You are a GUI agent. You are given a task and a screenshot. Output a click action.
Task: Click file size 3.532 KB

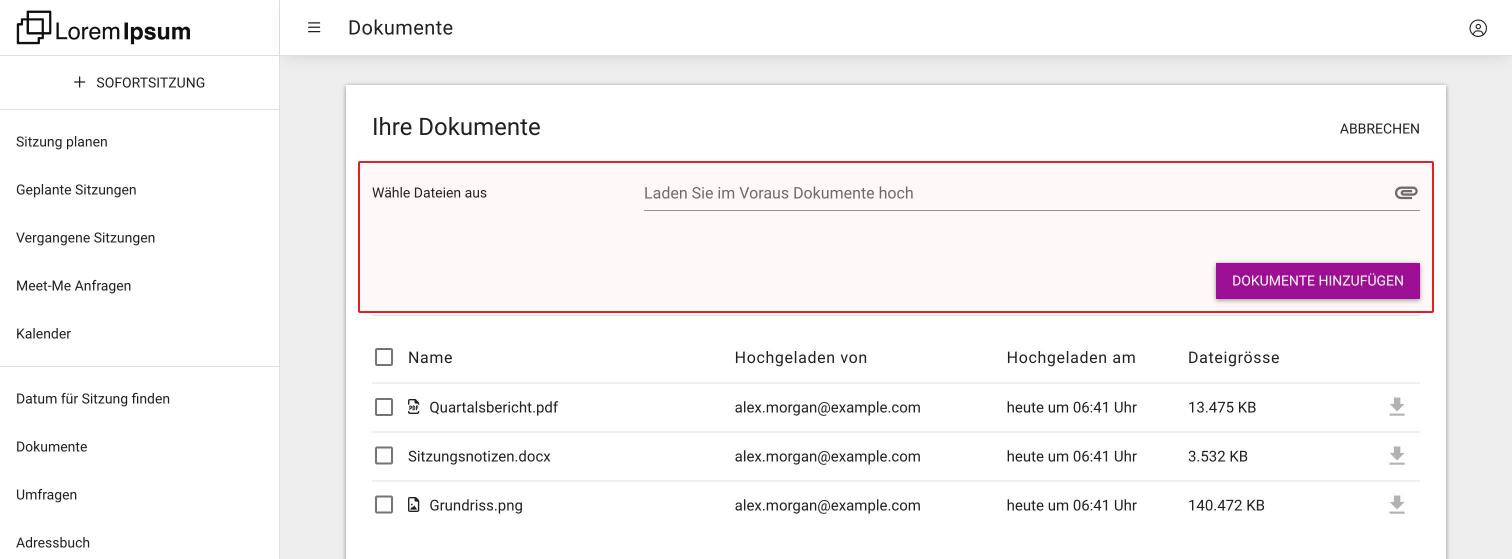[1218, 456]
